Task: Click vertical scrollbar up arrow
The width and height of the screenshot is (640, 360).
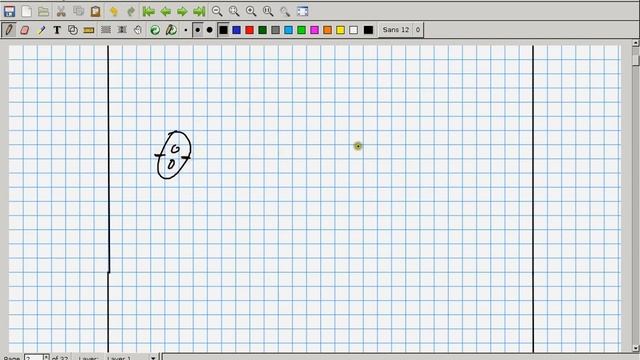Action: 636,42
